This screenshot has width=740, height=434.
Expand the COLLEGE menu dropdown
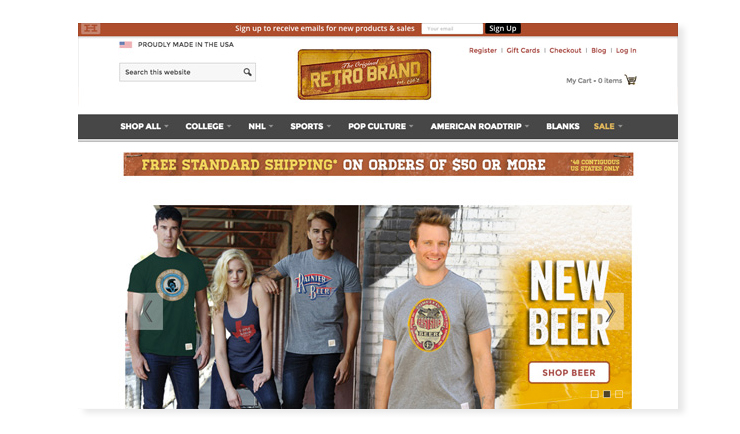[x=208, y=126]
